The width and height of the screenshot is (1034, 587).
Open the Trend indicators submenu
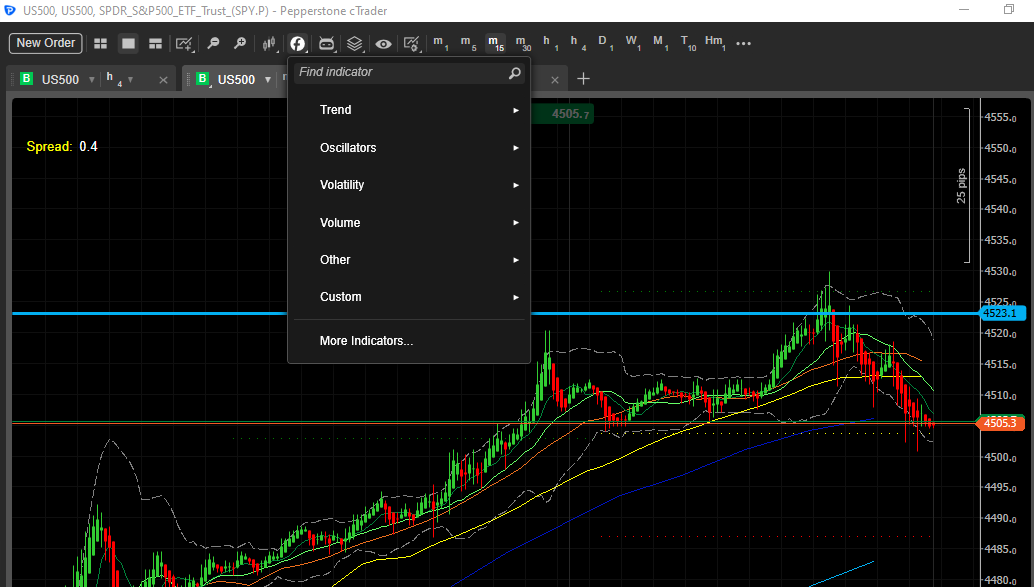409,110
